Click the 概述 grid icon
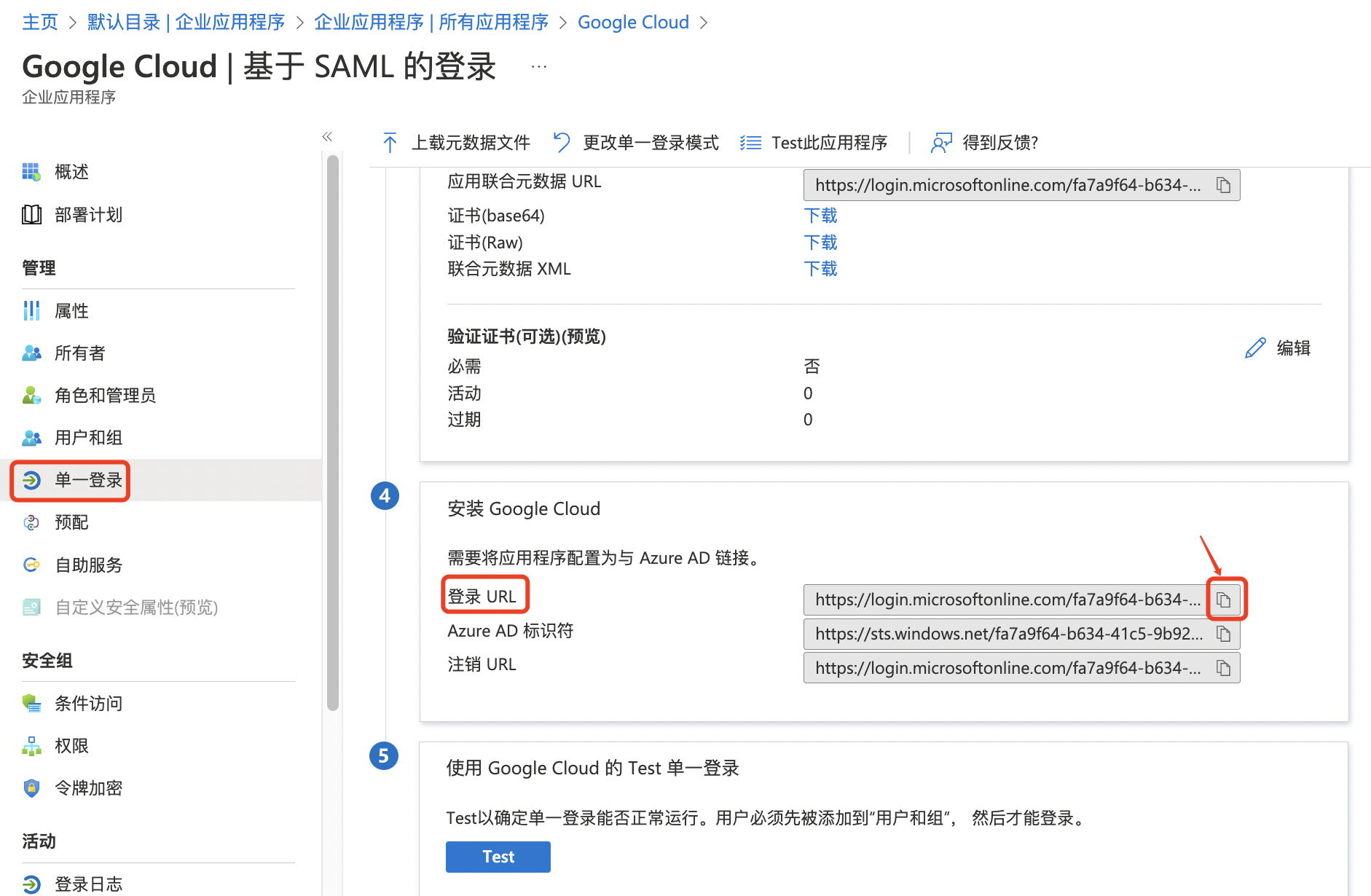The image size is (1371, 896). tap(31, 172)
